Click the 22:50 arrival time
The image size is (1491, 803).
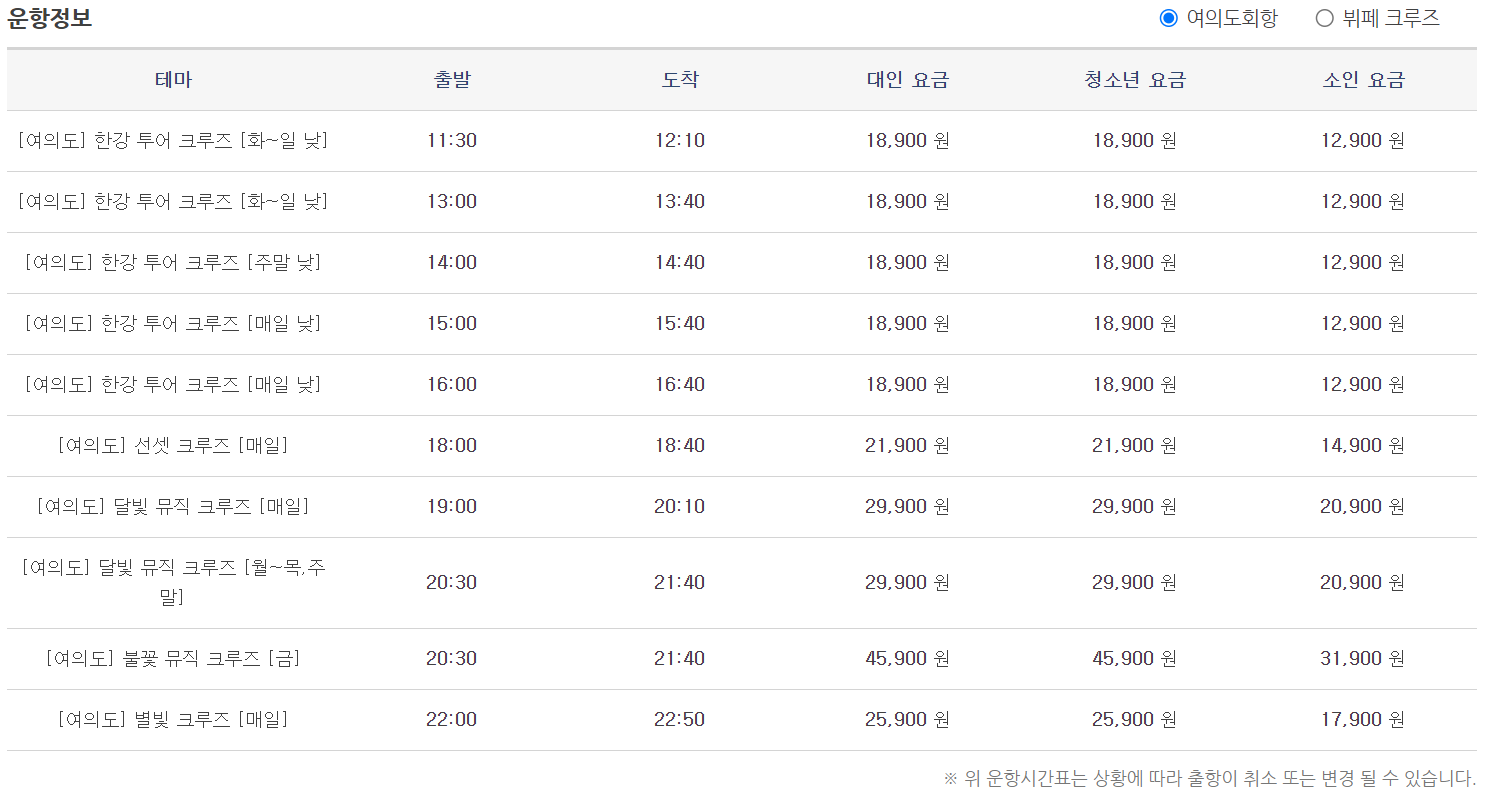pos(680,719)
